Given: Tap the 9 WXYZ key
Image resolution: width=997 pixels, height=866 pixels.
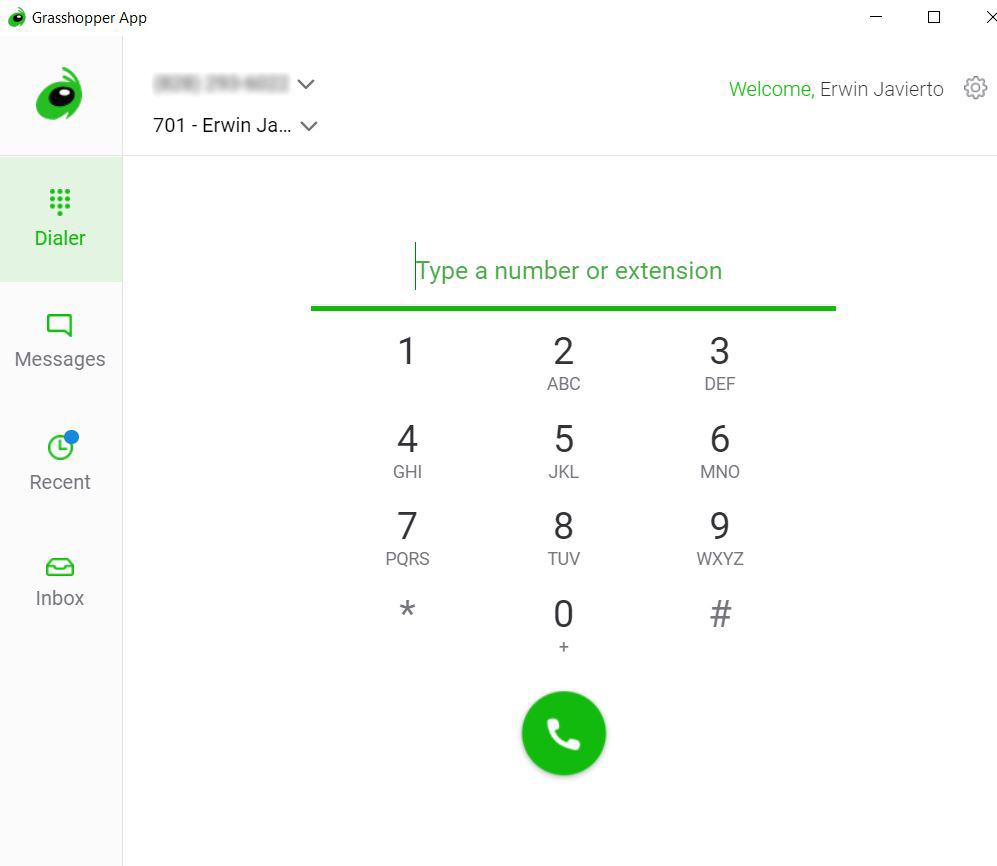Looking at the screenshot, I should click(x=720, y=537).
